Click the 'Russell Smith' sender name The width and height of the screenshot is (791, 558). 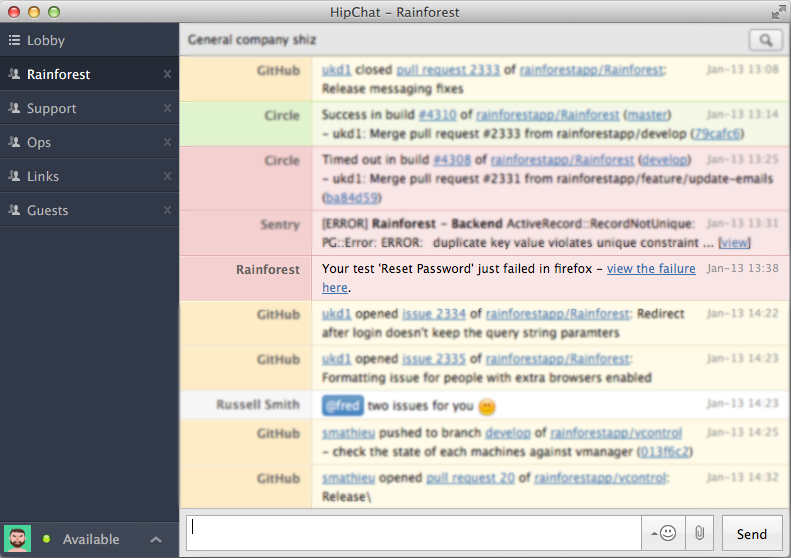[258, 405]
